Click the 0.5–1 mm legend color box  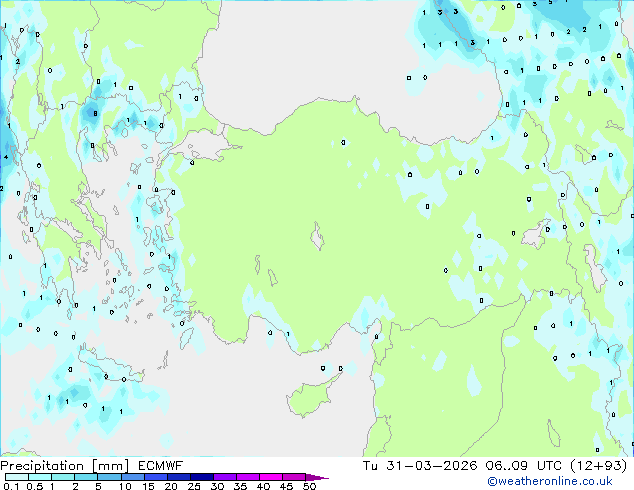(40, 477)
